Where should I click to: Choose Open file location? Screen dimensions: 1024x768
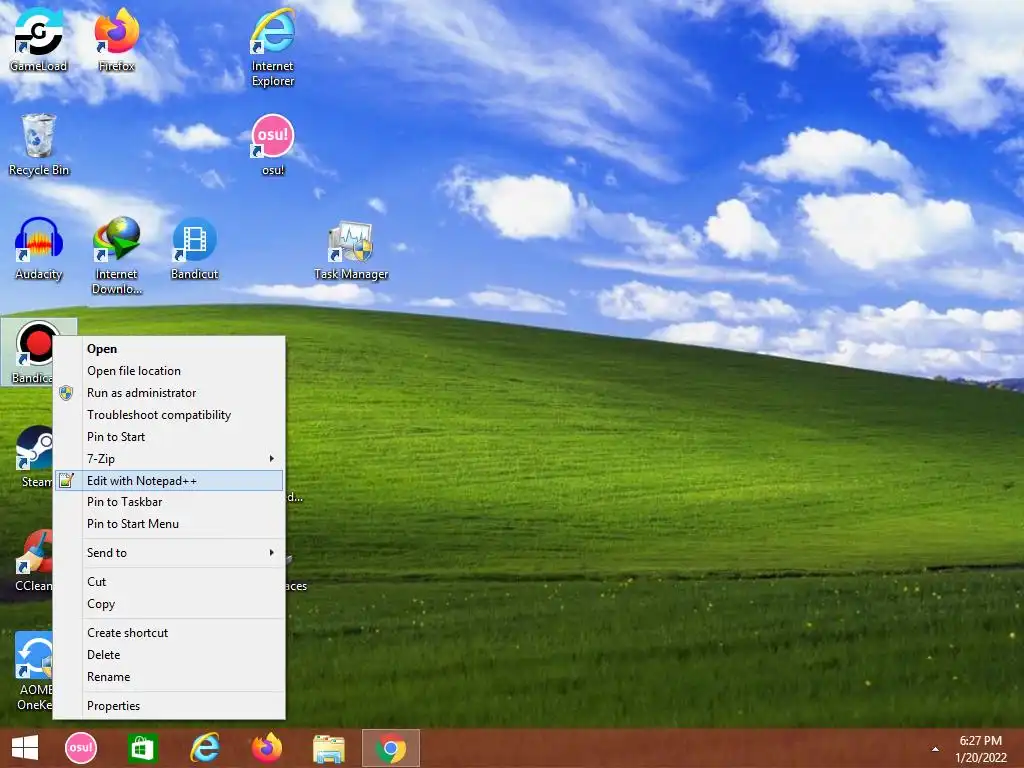[x=169, y=371]
